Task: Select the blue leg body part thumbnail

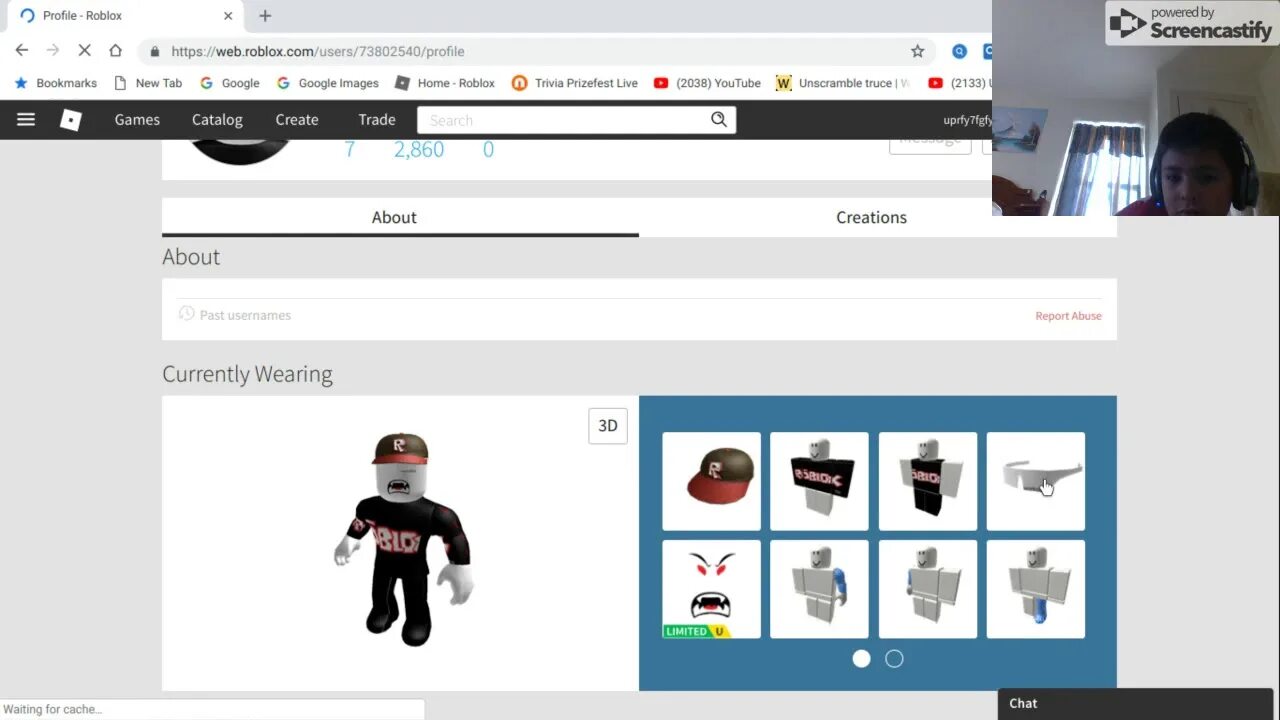Action: click(1036, 589)
